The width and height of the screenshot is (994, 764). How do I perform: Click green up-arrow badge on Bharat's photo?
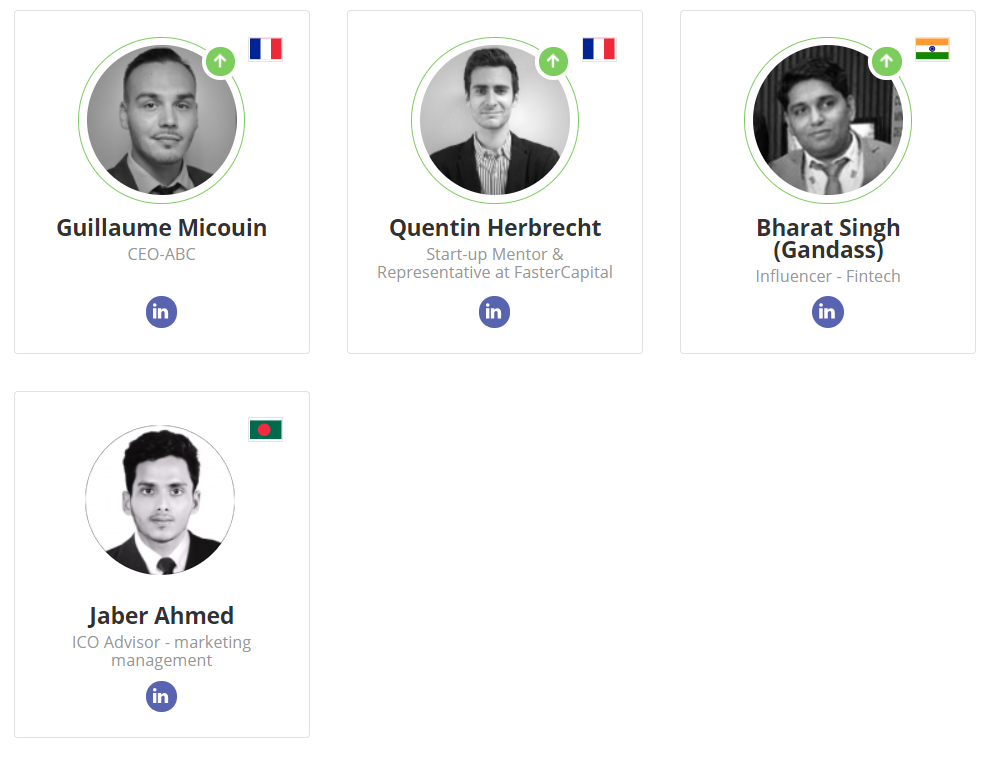(x=886, y=61)
